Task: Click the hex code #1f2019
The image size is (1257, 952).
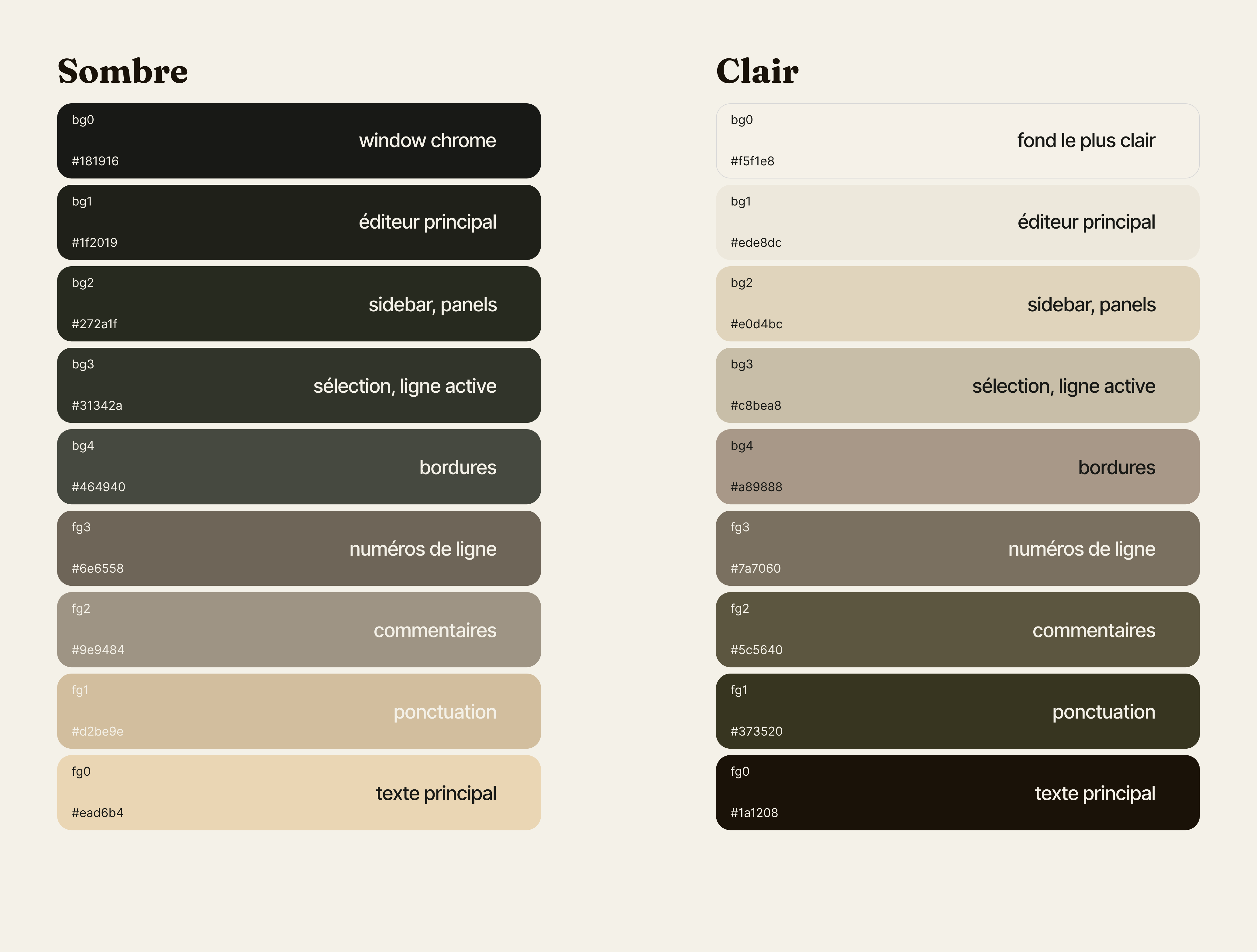Action: coord(94,243)
